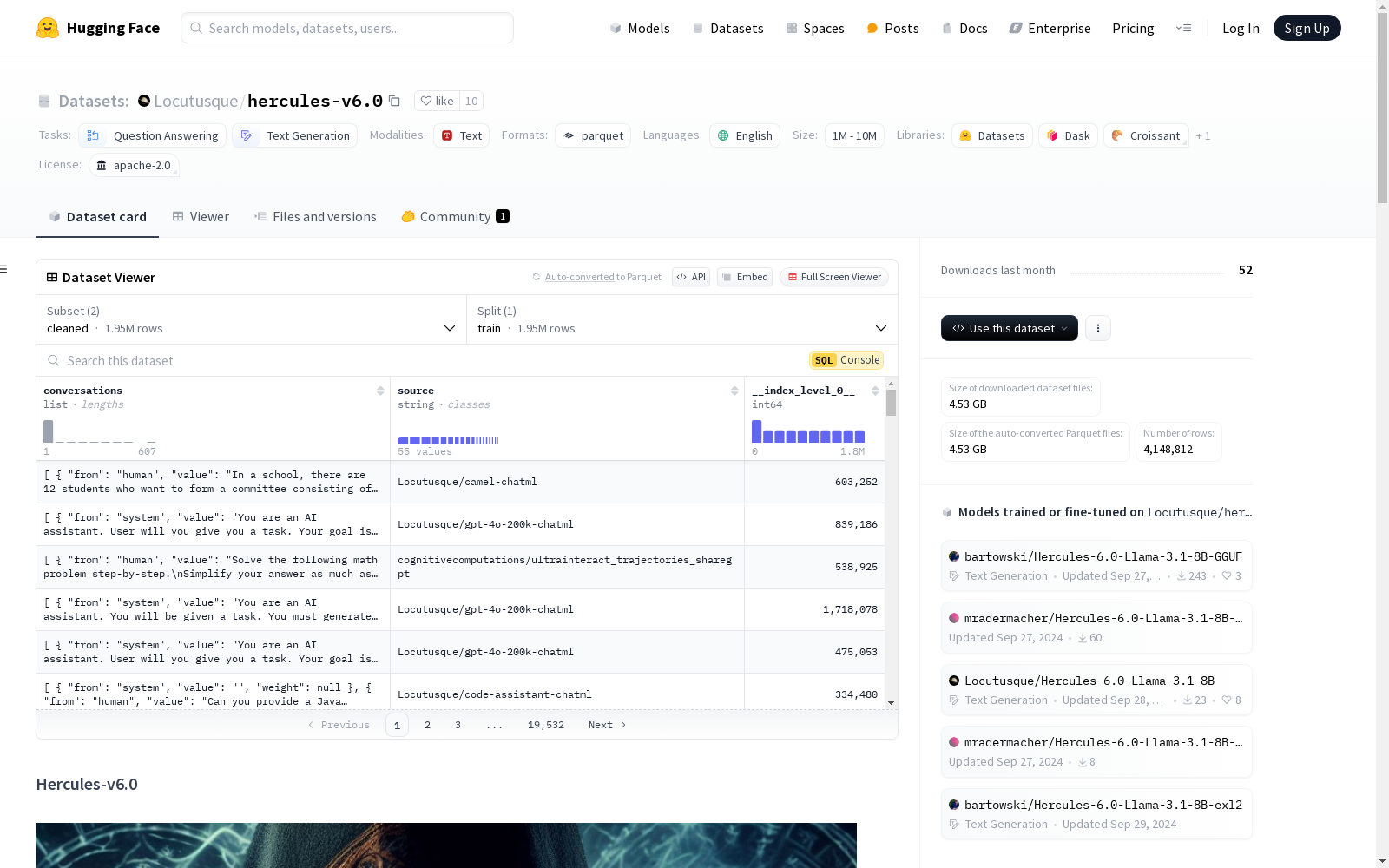Click the source classes distribution bar
This screenshot has height=868, width=1389.
[x=448, y=441]
